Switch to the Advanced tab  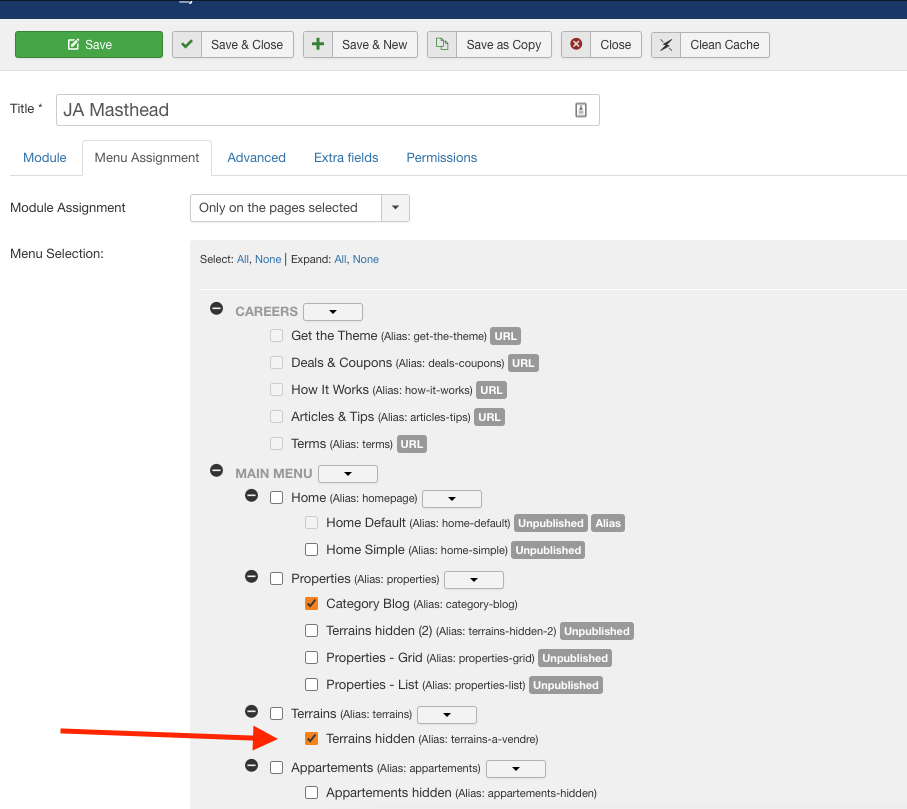256,158
